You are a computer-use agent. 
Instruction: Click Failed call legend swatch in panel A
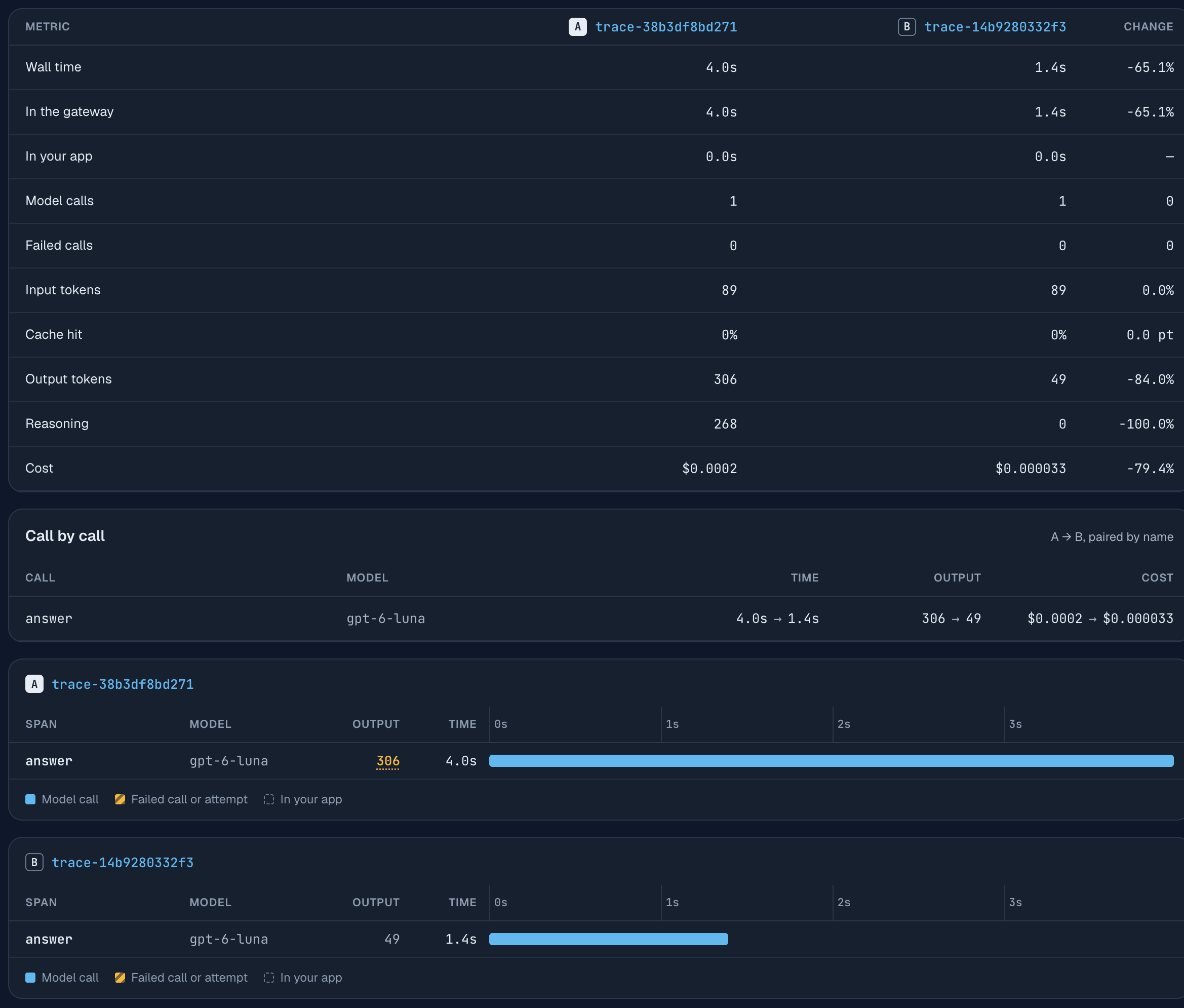pyautogui.click(x=119, y=800)
